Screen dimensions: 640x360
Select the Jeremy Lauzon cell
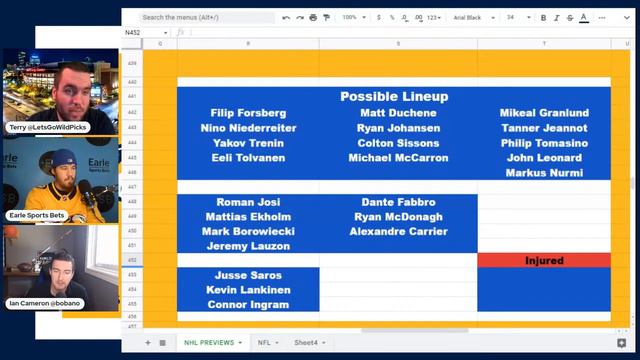tap(248, 246)
